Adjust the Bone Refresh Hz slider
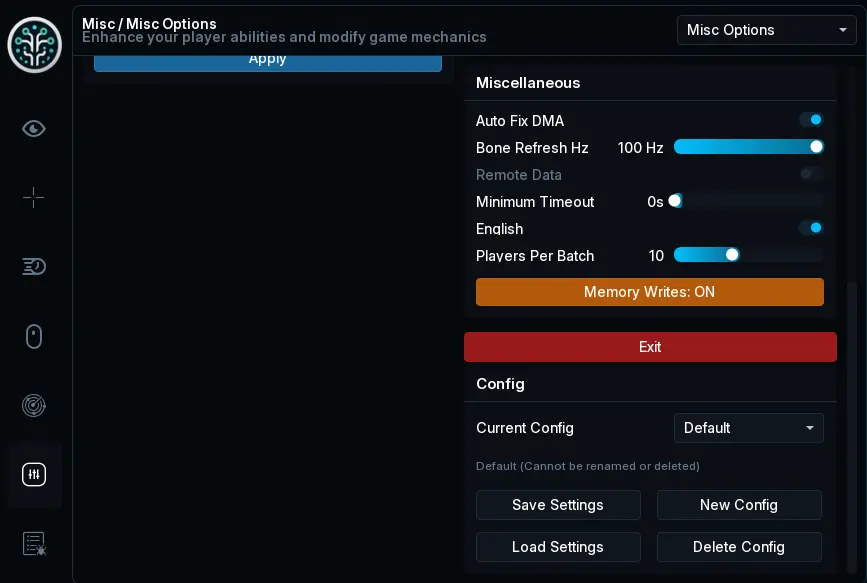The width and height of the screenshot is (867, 583). (749, 147)
